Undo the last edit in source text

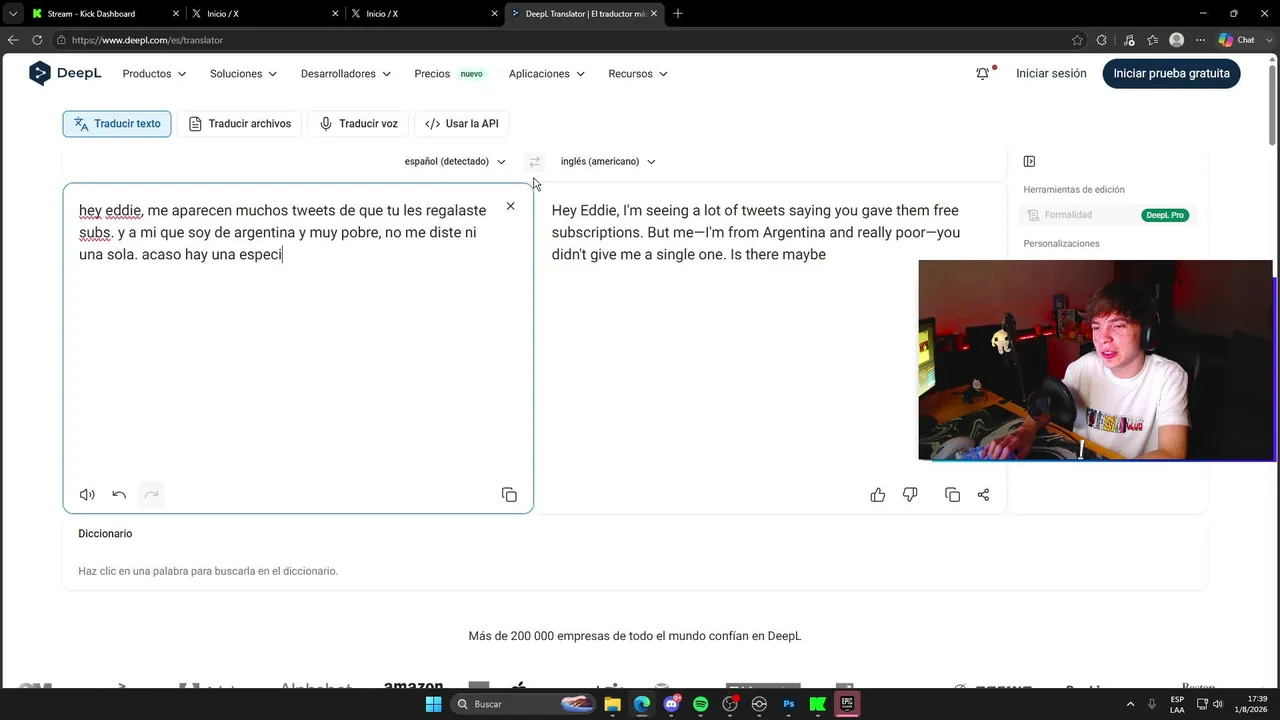119,494
